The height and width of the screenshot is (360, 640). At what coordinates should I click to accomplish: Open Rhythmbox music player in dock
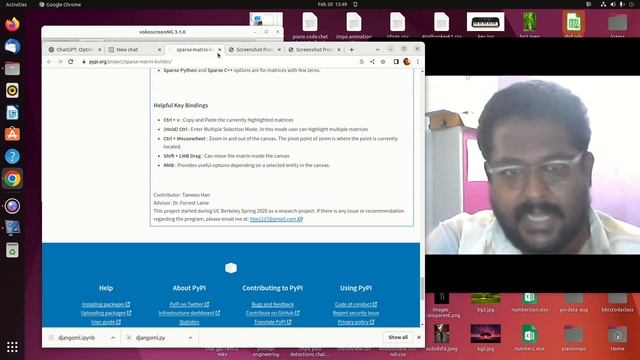12,91
